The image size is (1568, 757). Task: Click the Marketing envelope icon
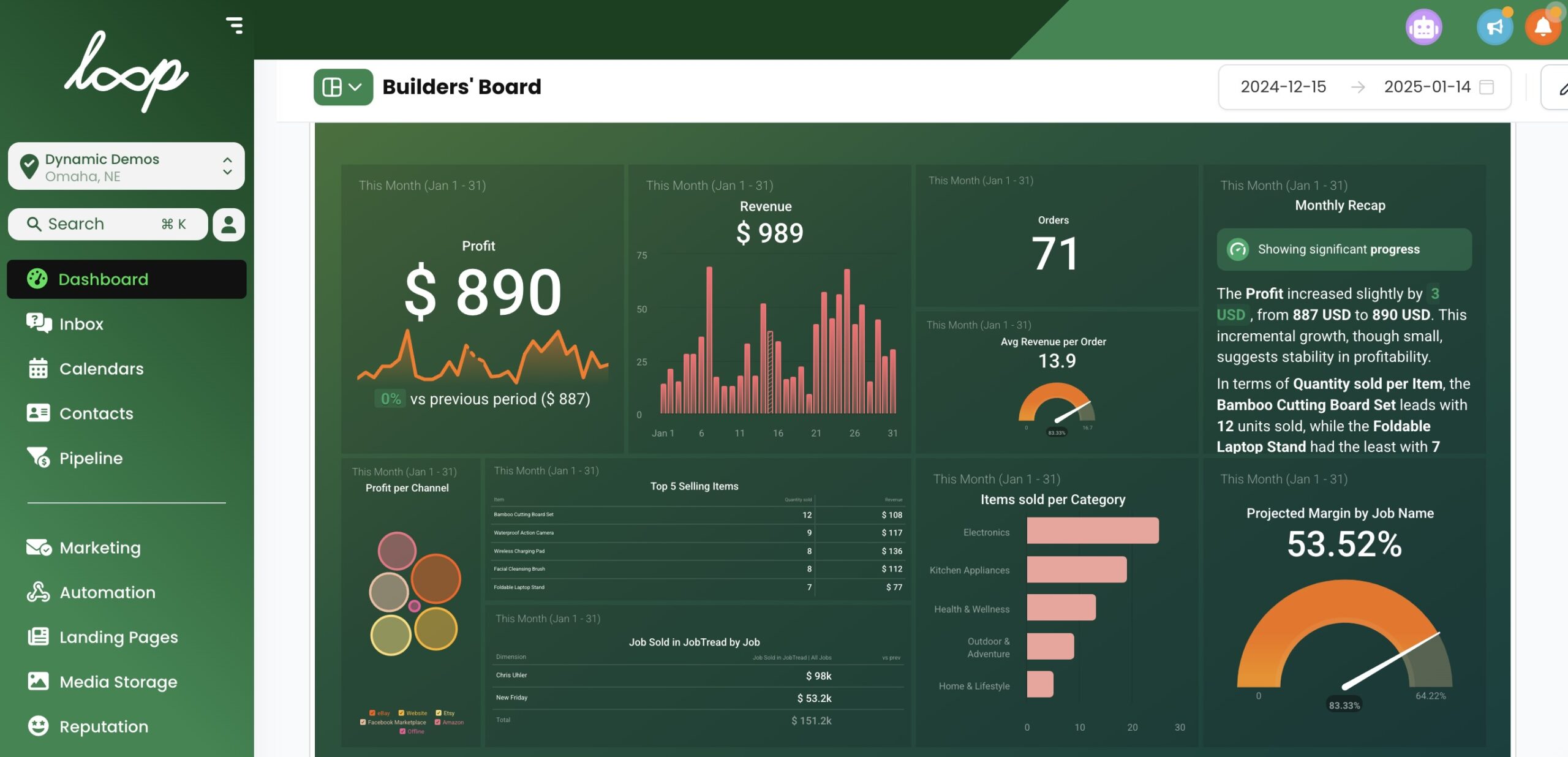click(x=39, y=547)
